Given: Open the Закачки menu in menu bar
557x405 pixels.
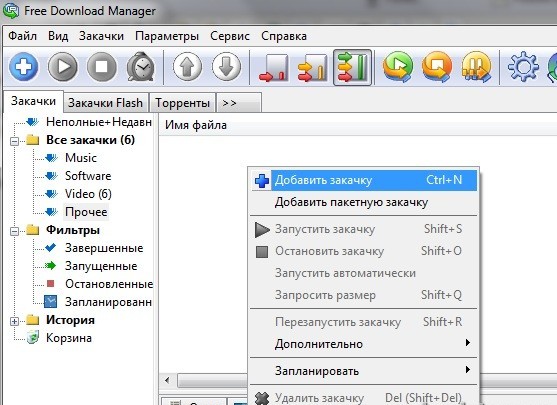Looking at the screenshot, I should click(x=101, y=36).
